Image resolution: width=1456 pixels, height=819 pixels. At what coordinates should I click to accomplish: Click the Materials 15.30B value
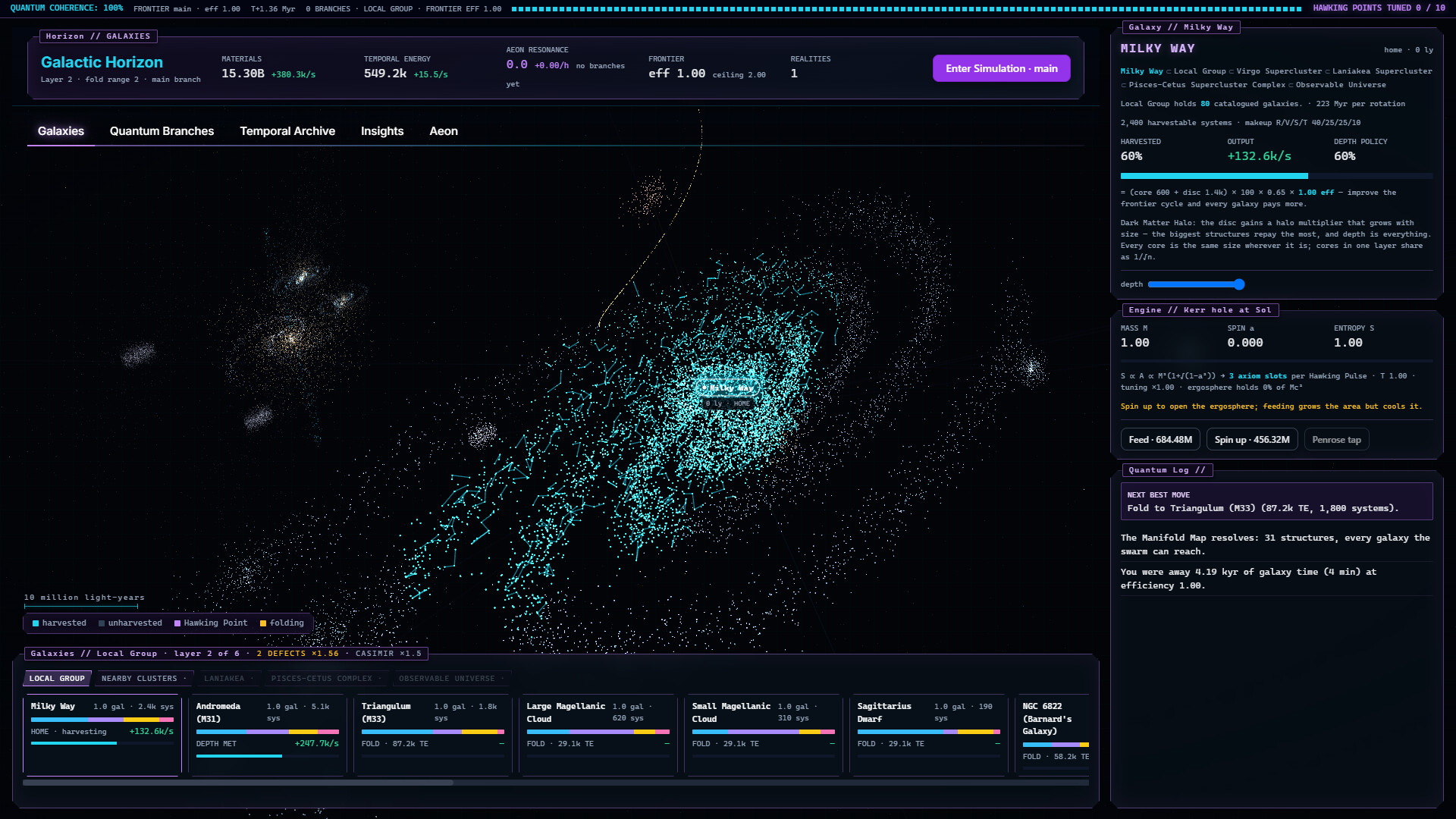click(243, 74)
